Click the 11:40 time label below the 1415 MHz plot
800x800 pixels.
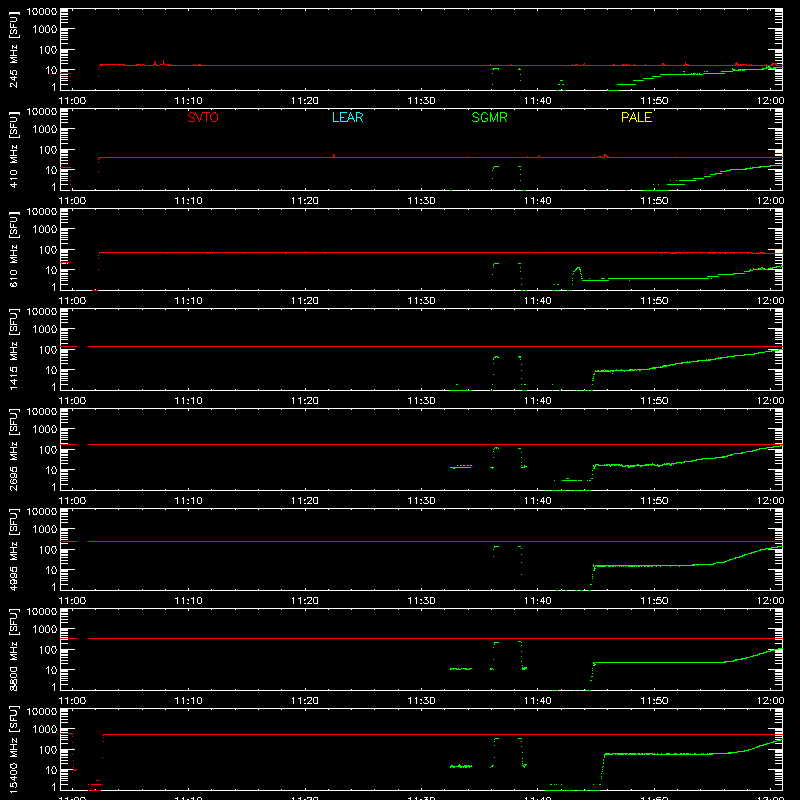pyautogui.click(x=538, y=401)
